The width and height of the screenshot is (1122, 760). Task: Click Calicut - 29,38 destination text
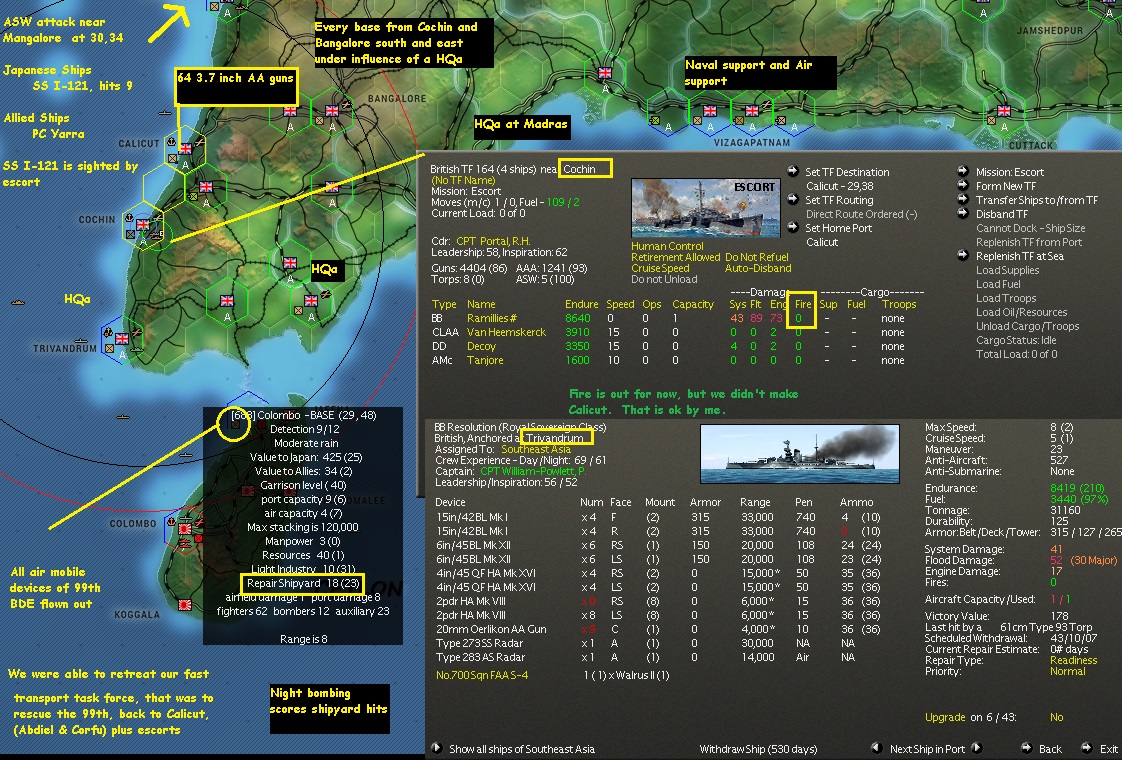click(839, 186)
